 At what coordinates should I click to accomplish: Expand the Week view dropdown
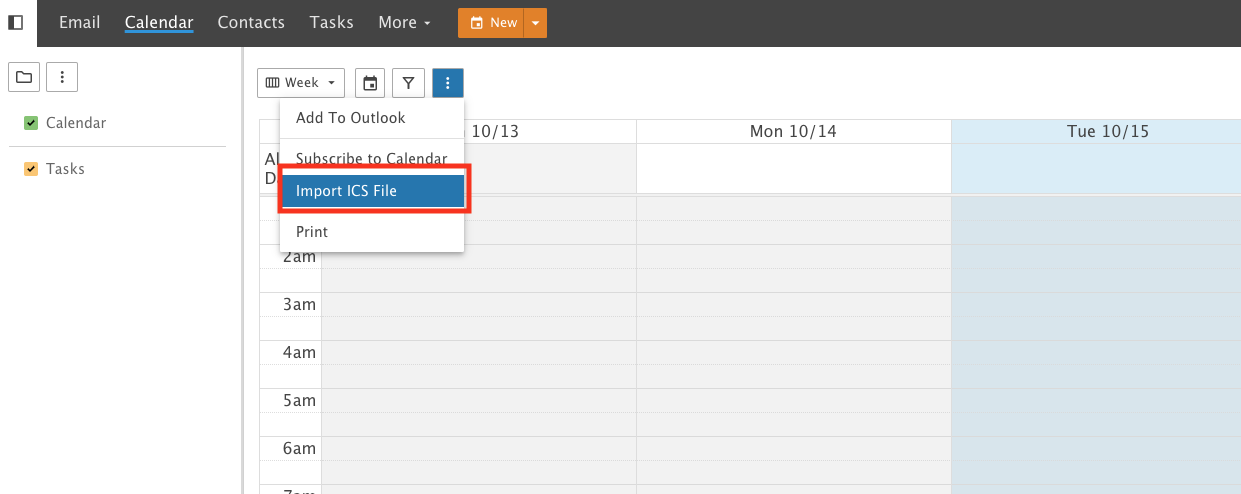click(301, 83)
